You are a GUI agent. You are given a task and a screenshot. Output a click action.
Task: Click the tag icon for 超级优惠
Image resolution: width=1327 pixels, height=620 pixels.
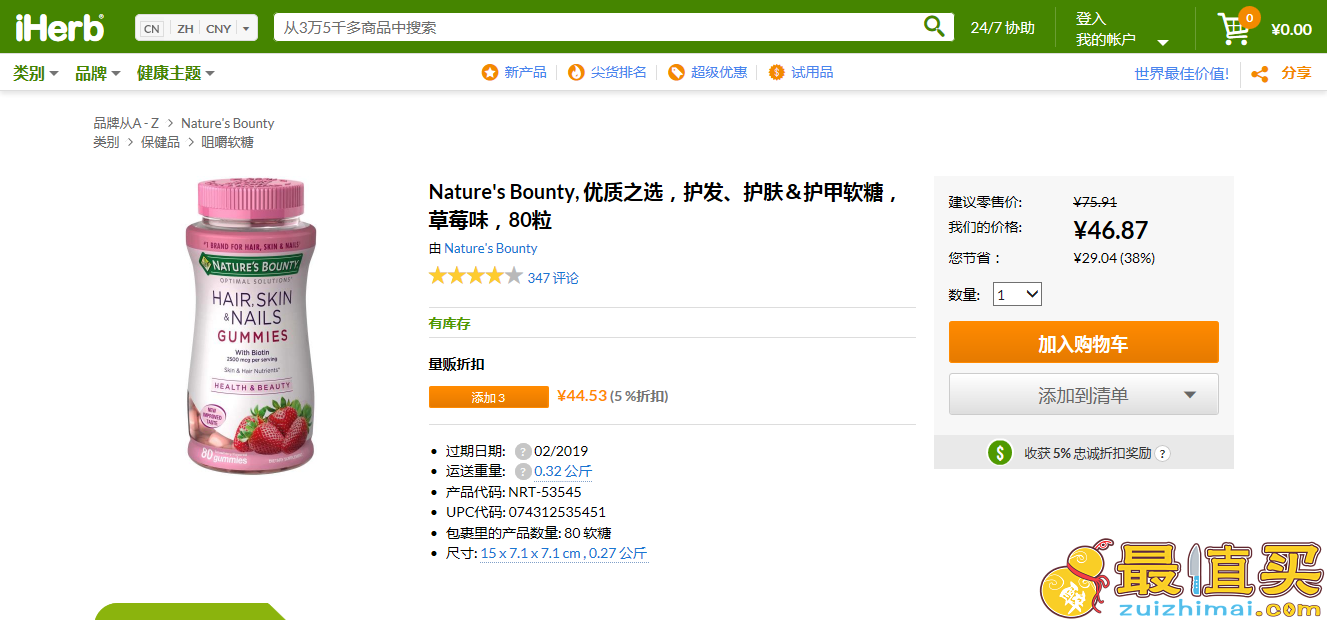[x=677, y=73]
